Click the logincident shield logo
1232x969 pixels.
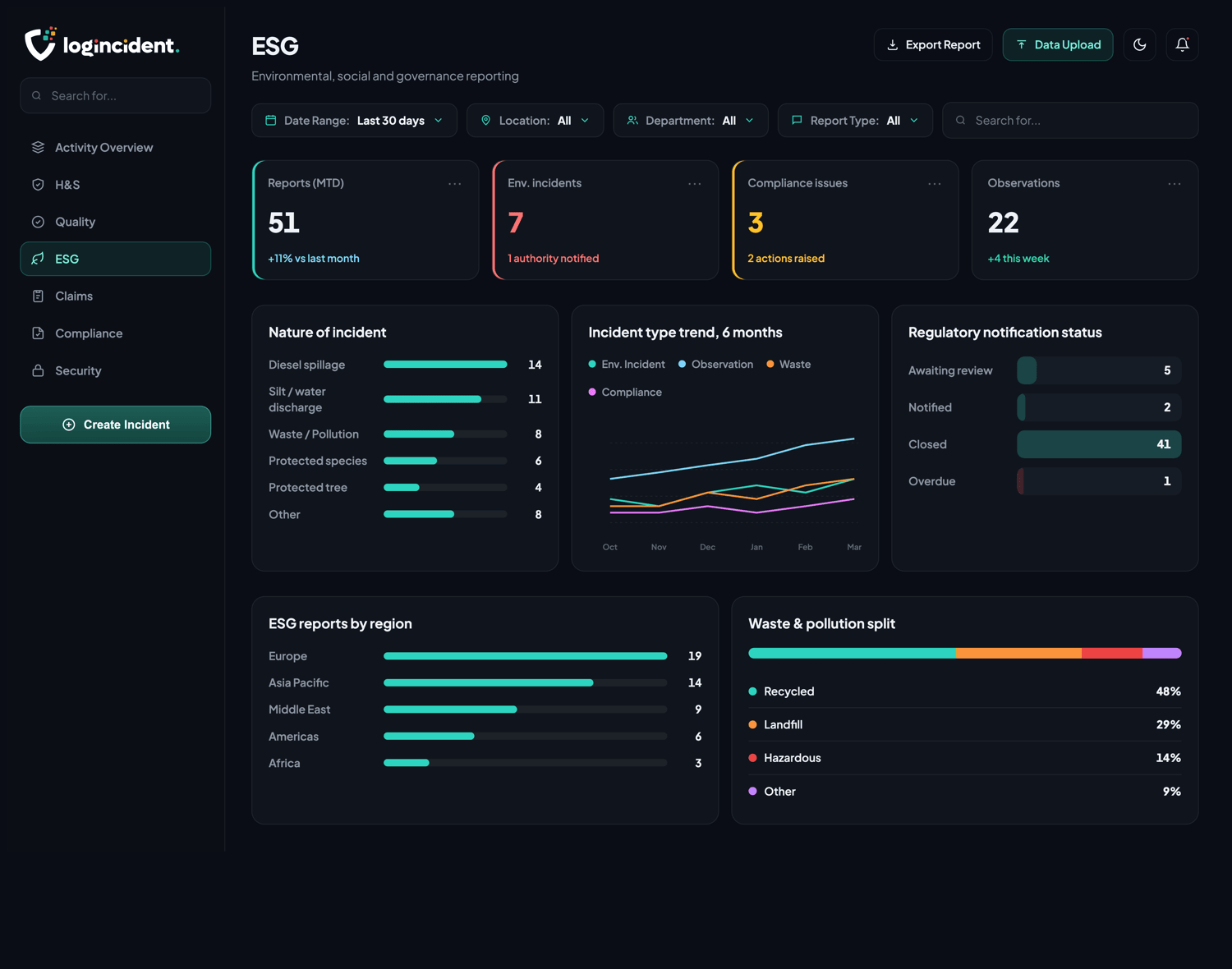point(40,44)
